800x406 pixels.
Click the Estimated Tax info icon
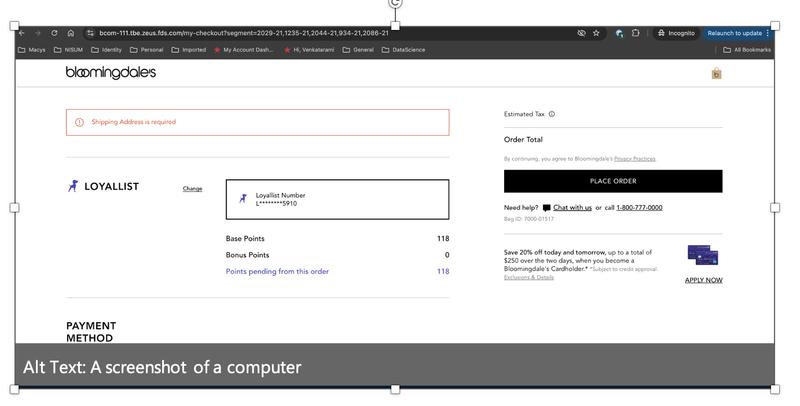[x=552, y=114]
